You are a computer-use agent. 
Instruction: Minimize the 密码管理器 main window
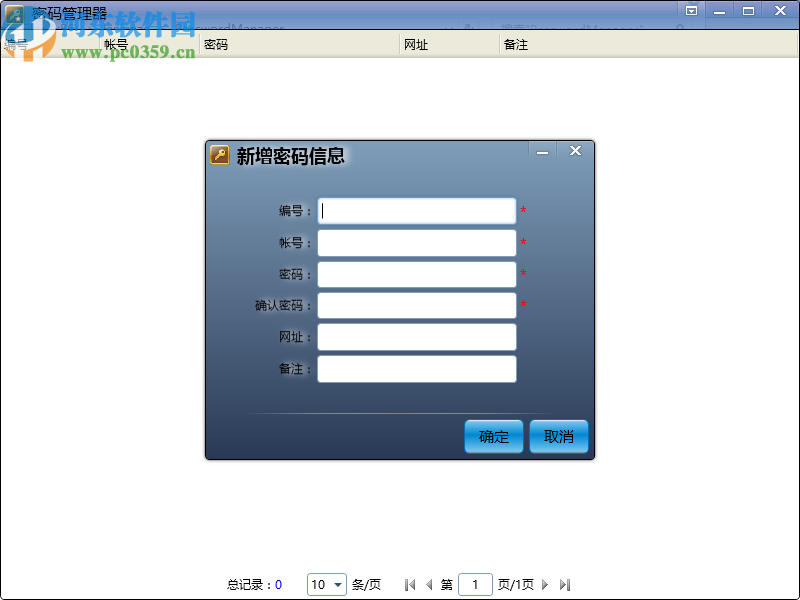[719, 11]
